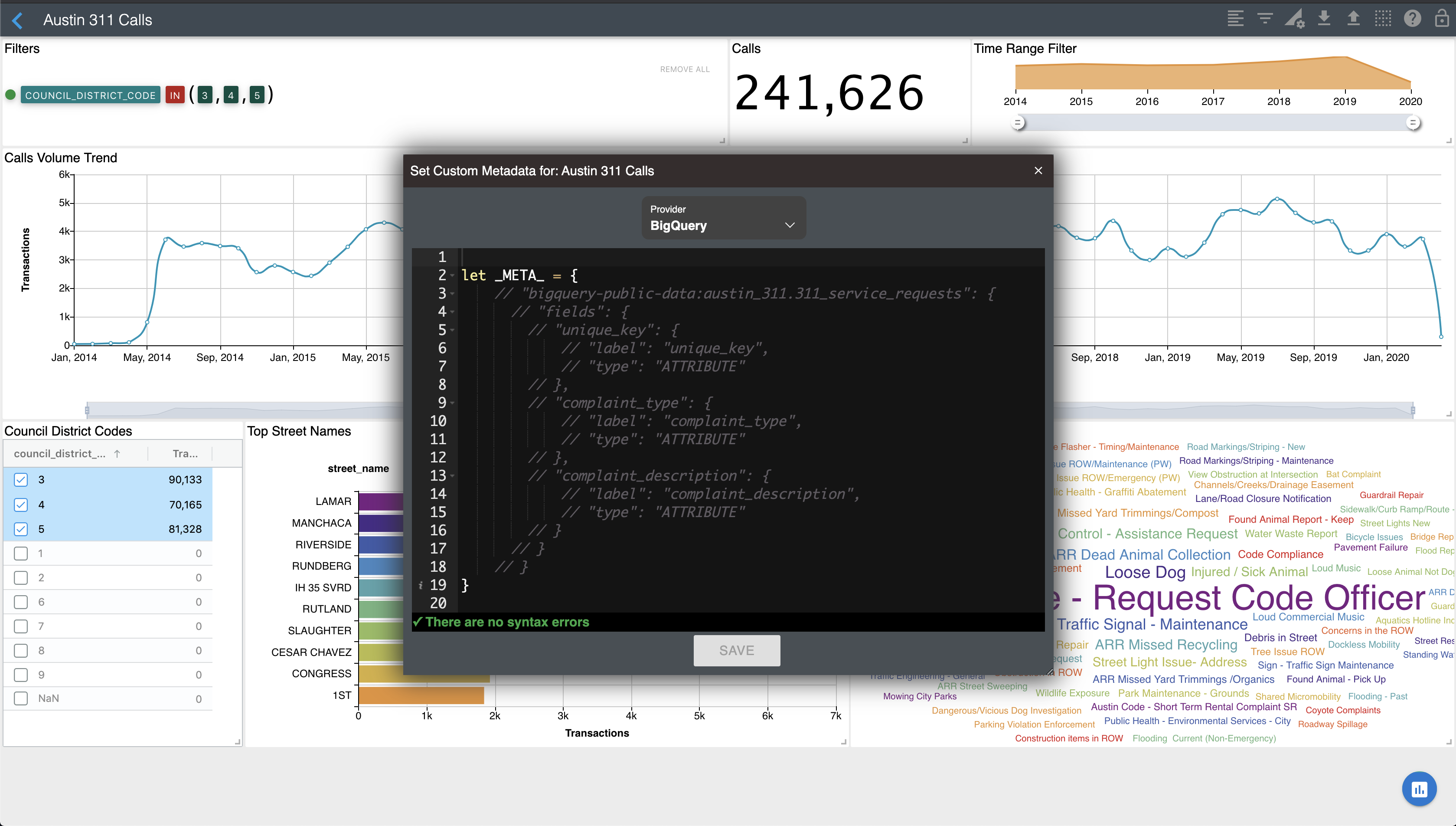Viewport: 1456px width, 826px height.
Task: Click the download arrow icon
Action: (x=1324, y=19)
